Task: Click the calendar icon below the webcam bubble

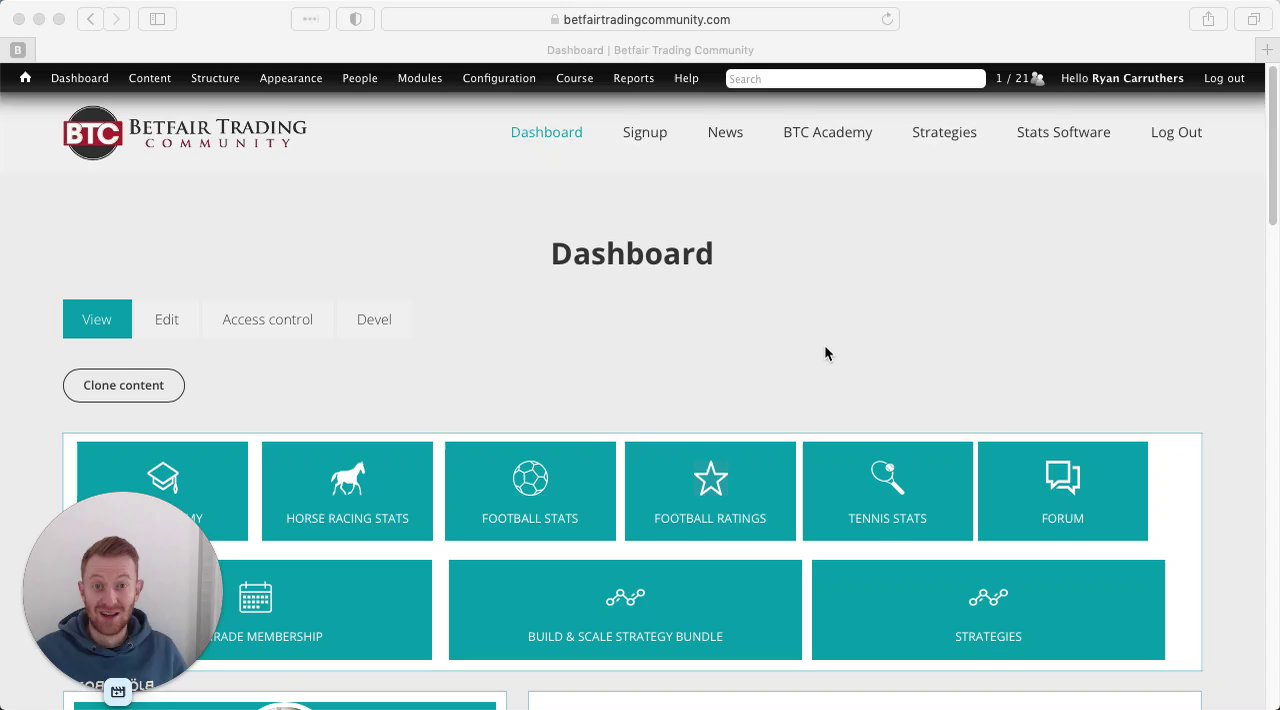Action: tap(118, 691)
